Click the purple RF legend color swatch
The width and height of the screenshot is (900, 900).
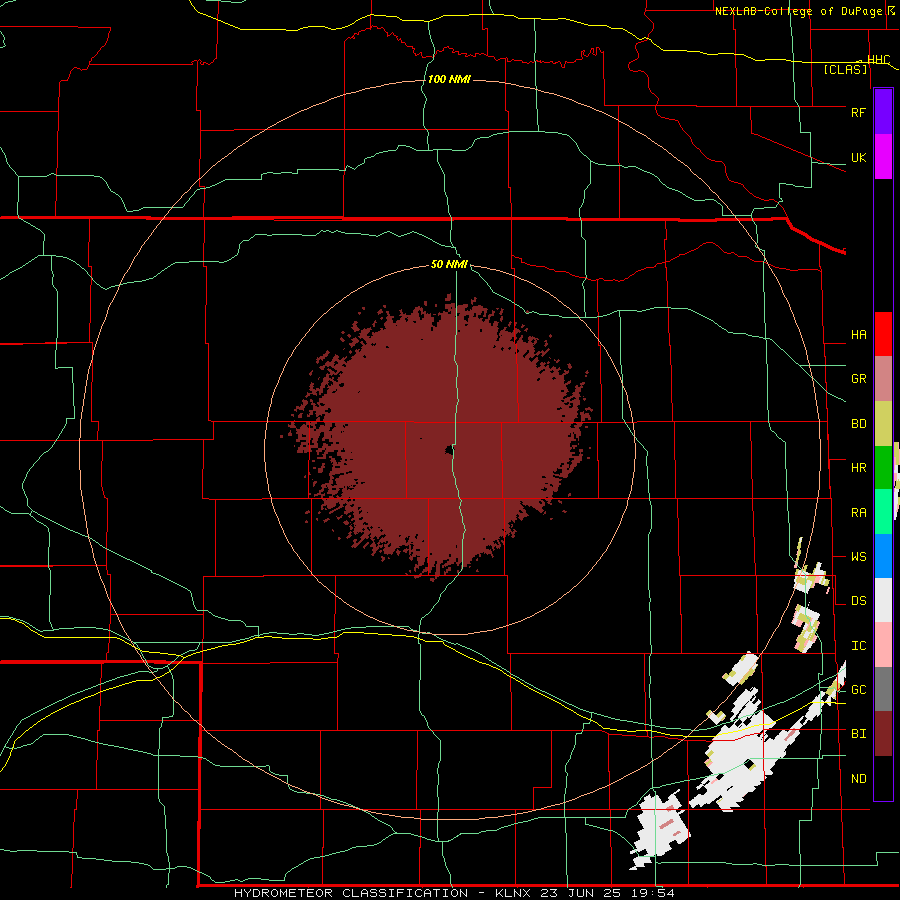883,112
